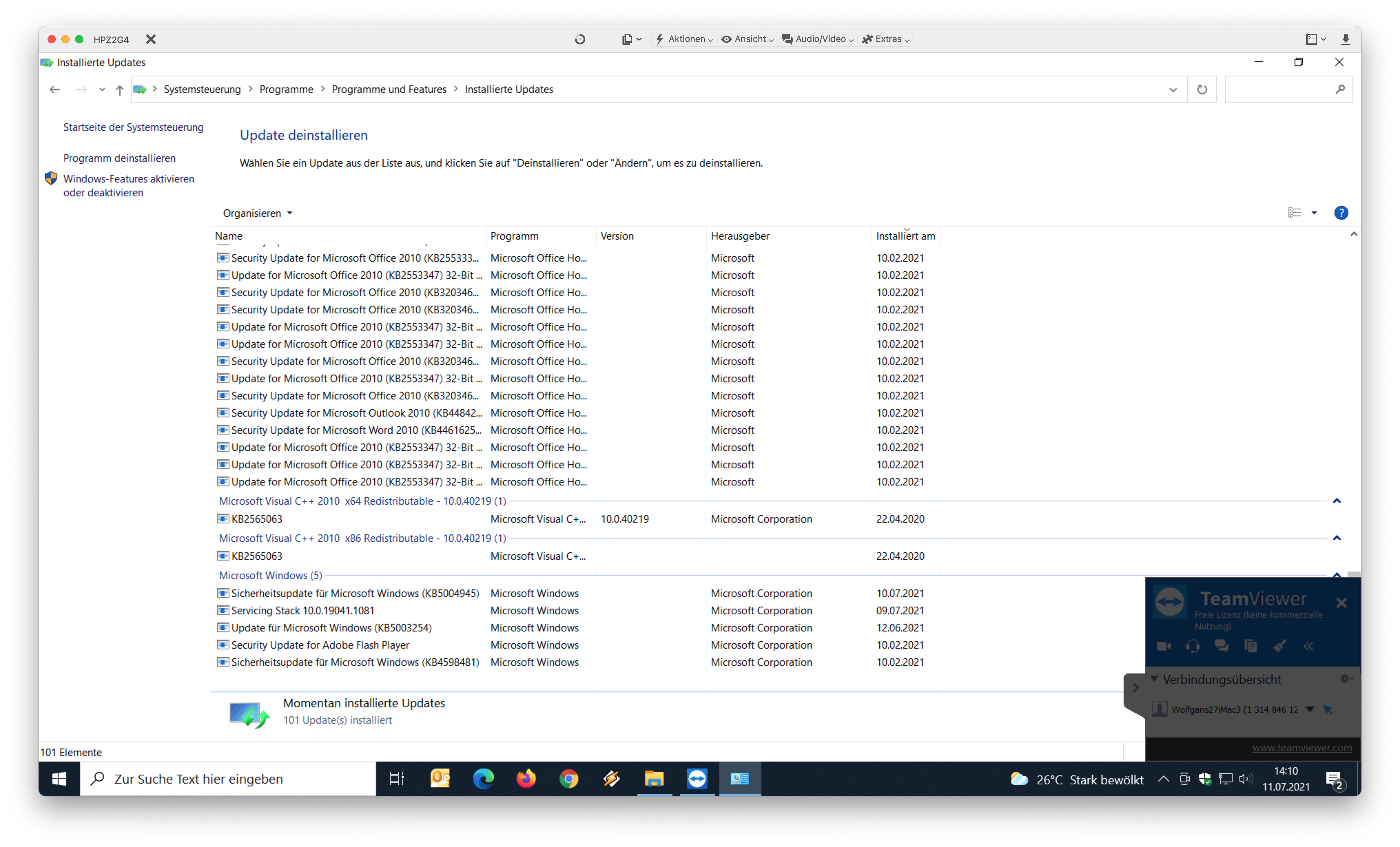Open the remote window layout dropdown

1316,39
